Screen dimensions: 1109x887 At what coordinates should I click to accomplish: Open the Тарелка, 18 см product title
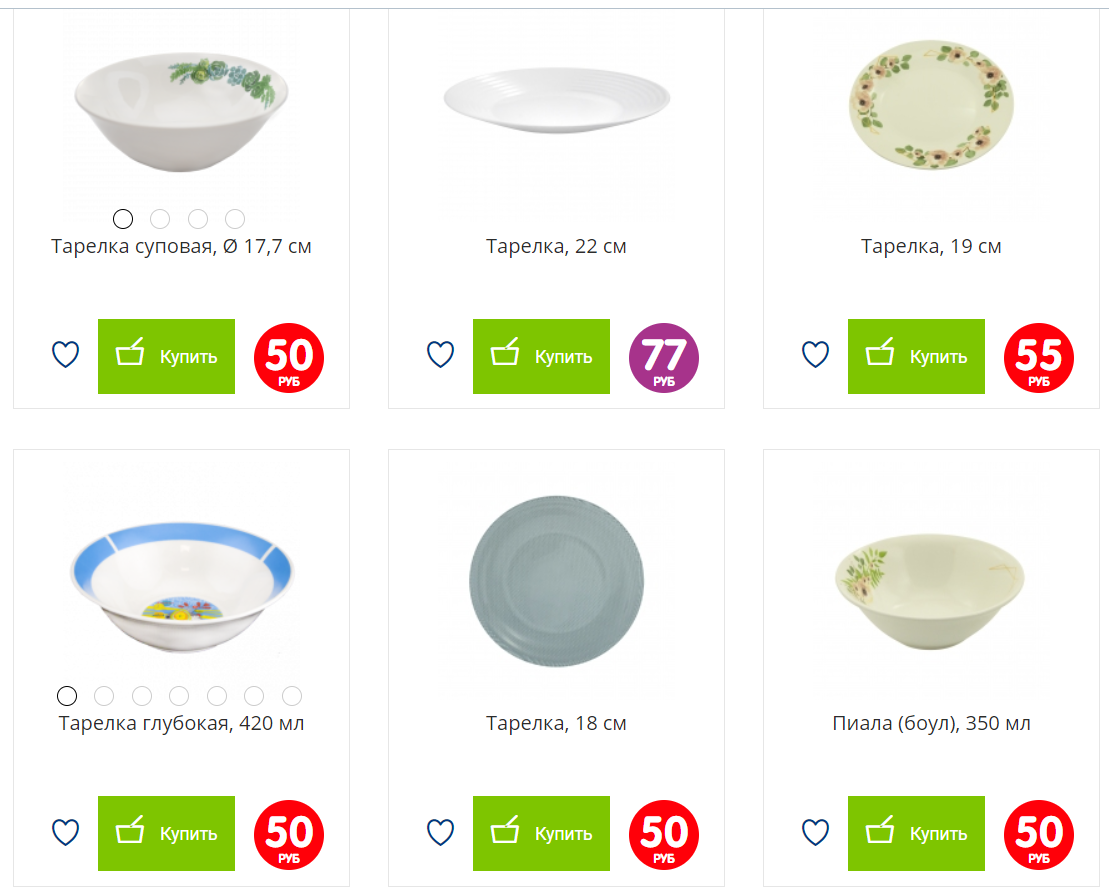[x=556, y=723]
